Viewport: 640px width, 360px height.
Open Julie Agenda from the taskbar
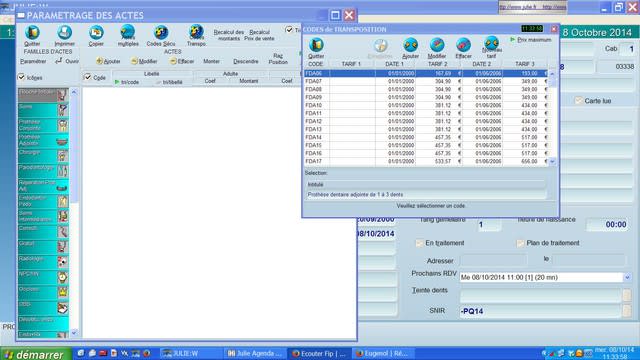255,353
